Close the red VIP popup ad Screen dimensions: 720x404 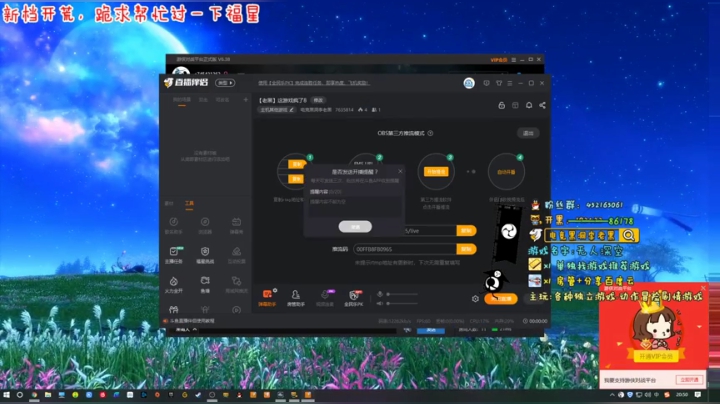click(703, 288)
